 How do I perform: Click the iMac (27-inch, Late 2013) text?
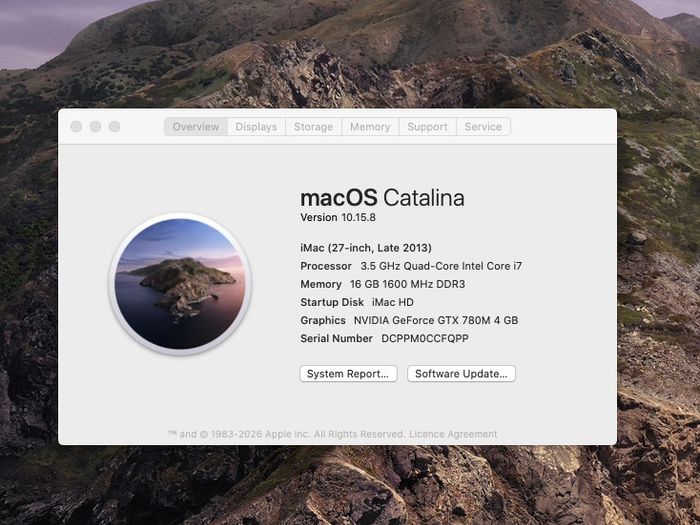(x=366, y=248)
